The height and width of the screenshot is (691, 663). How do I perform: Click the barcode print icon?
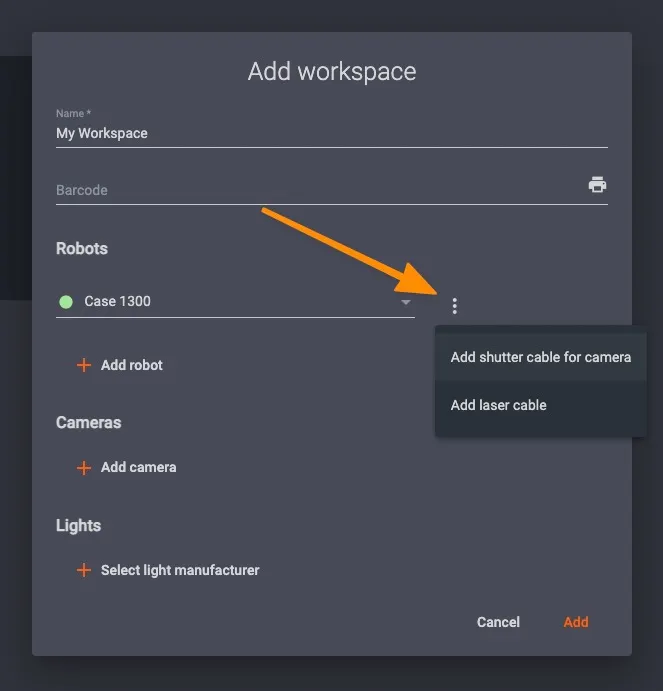(x=597, y=184)
